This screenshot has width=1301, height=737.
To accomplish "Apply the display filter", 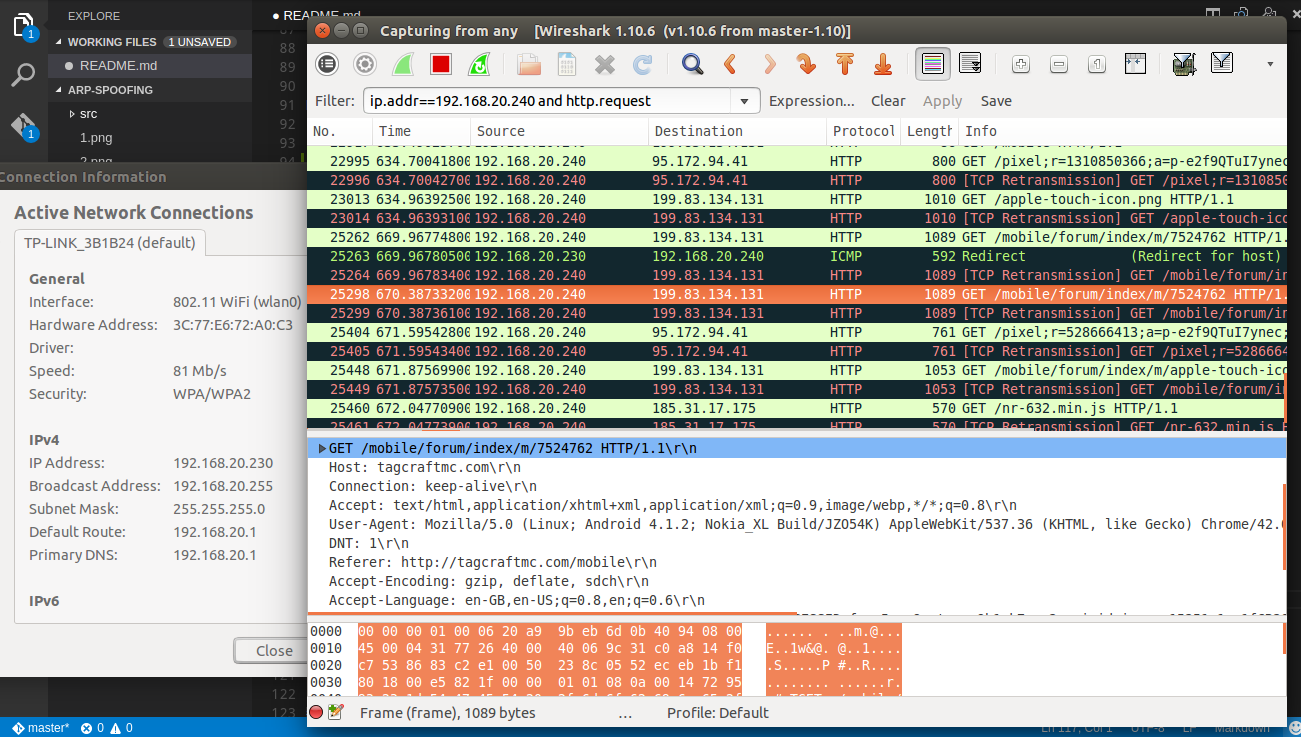I will tap(942, 101).
